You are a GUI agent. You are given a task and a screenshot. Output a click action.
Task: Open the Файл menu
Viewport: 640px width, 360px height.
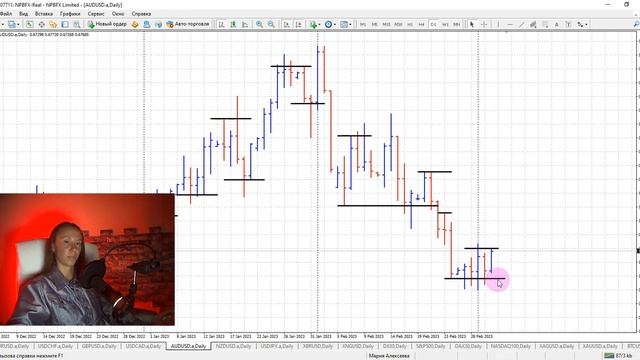tap(6, 14)
